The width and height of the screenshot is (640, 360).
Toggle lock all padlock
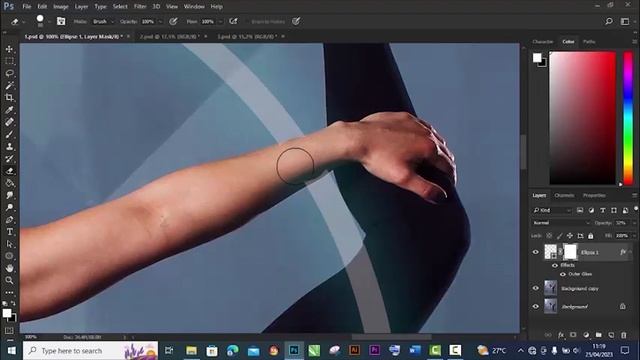tap(591, 236)
